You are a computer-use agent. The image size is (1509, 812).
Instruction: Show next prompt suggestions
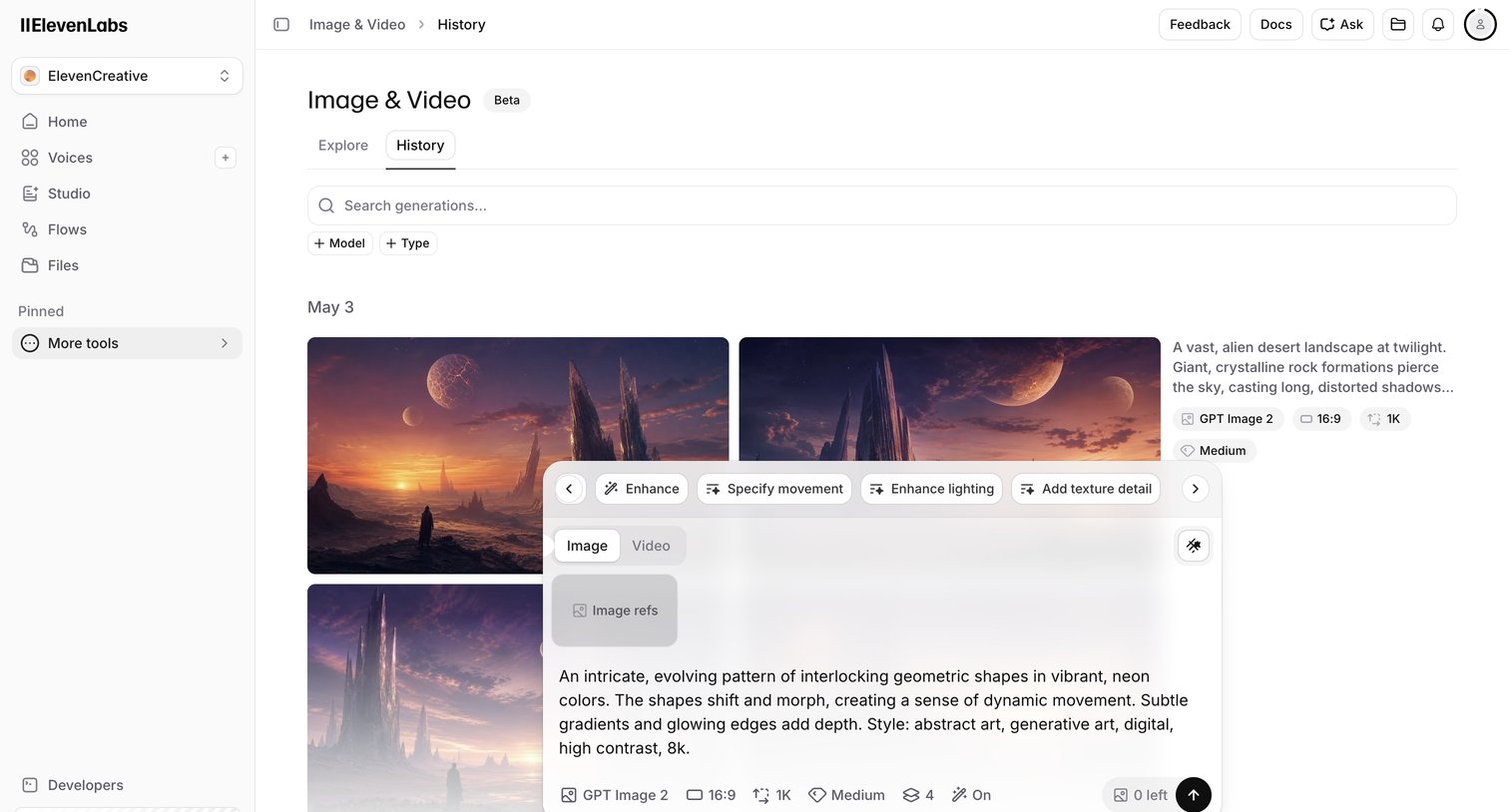point(1195,489)
